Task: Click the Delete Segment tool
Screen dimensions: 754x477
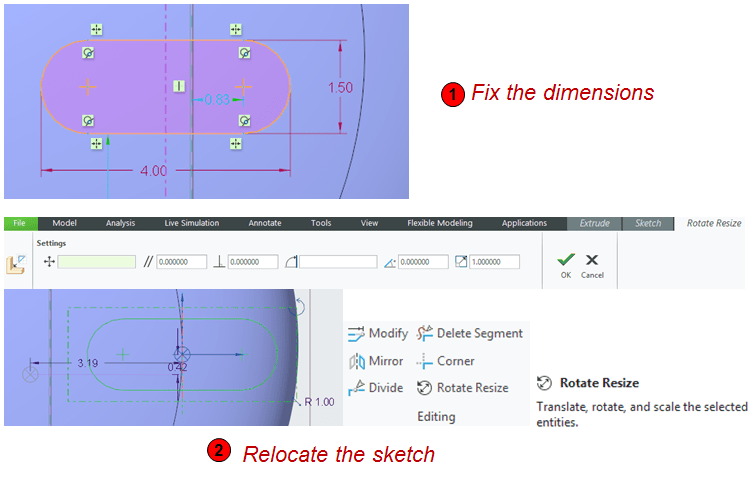Action: 424,334
